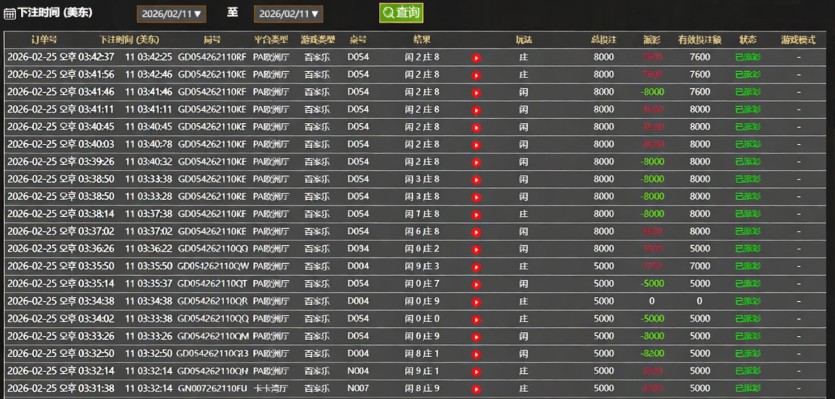The width and height of the screenshot is (835, 399).
Task: Click red play icon in 03:35:14 row
Action: point(476,284)
